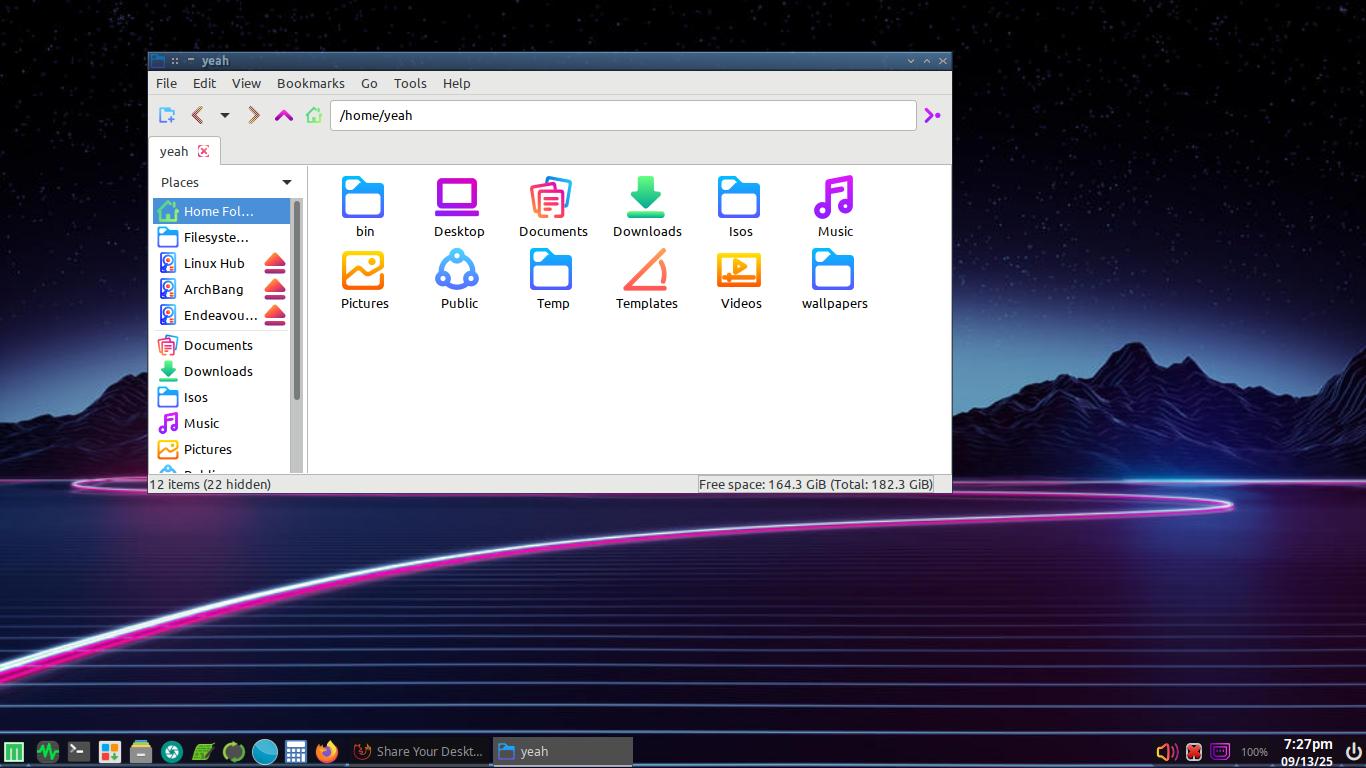Eject the Linux Hub volume
The image size is (1366, 768).
pyautogui.click(x=275, y=263)
